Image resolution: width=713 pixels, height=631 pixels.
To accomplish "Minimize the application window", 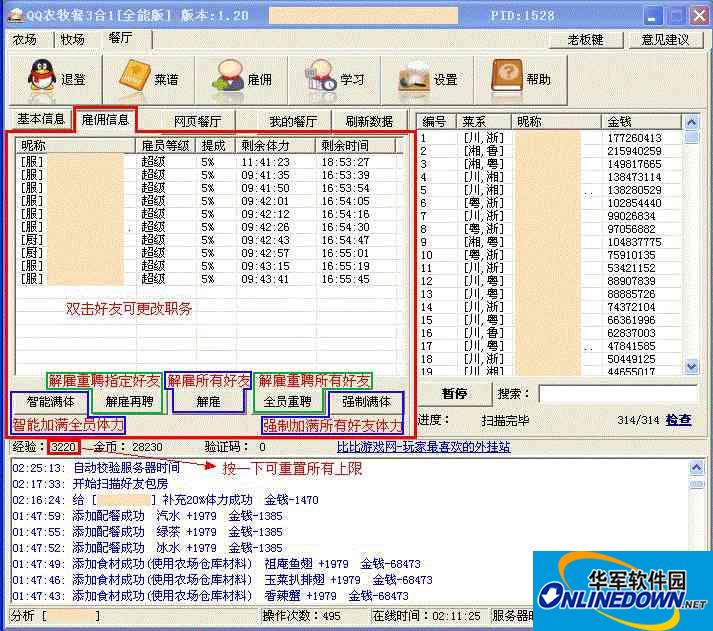I will click(652, 16).
